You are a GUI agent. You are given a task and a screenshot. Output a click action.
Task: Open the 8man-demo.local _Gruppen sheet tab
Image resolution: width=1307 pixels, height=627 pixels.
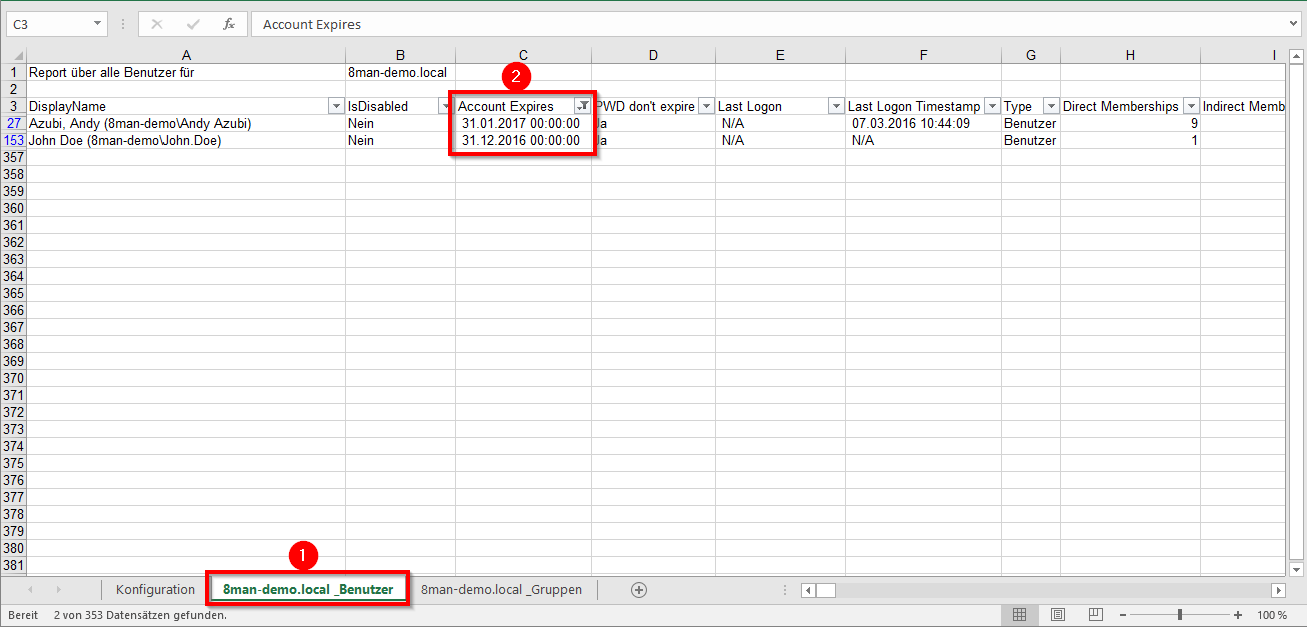501,590
